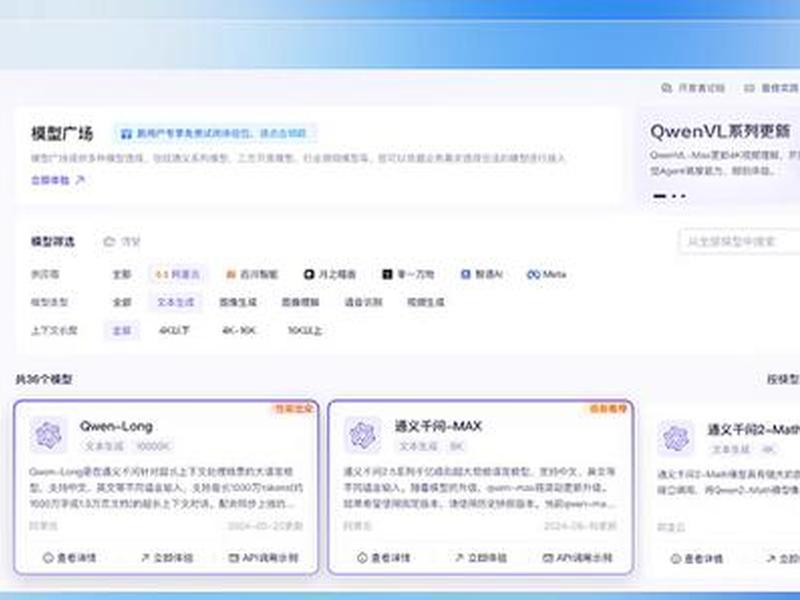
Task: Filter vendors by 智谱AI
Action: (482, 274)
